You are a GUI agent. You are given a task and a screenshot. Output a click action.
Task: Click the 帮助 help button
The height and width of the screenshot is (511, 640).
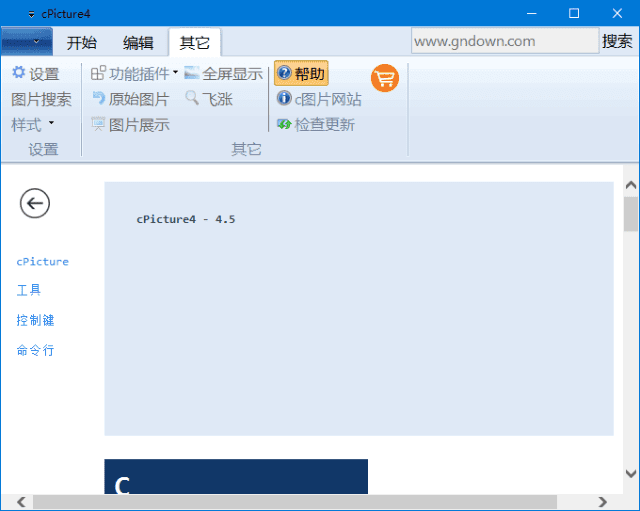point(301,74)
